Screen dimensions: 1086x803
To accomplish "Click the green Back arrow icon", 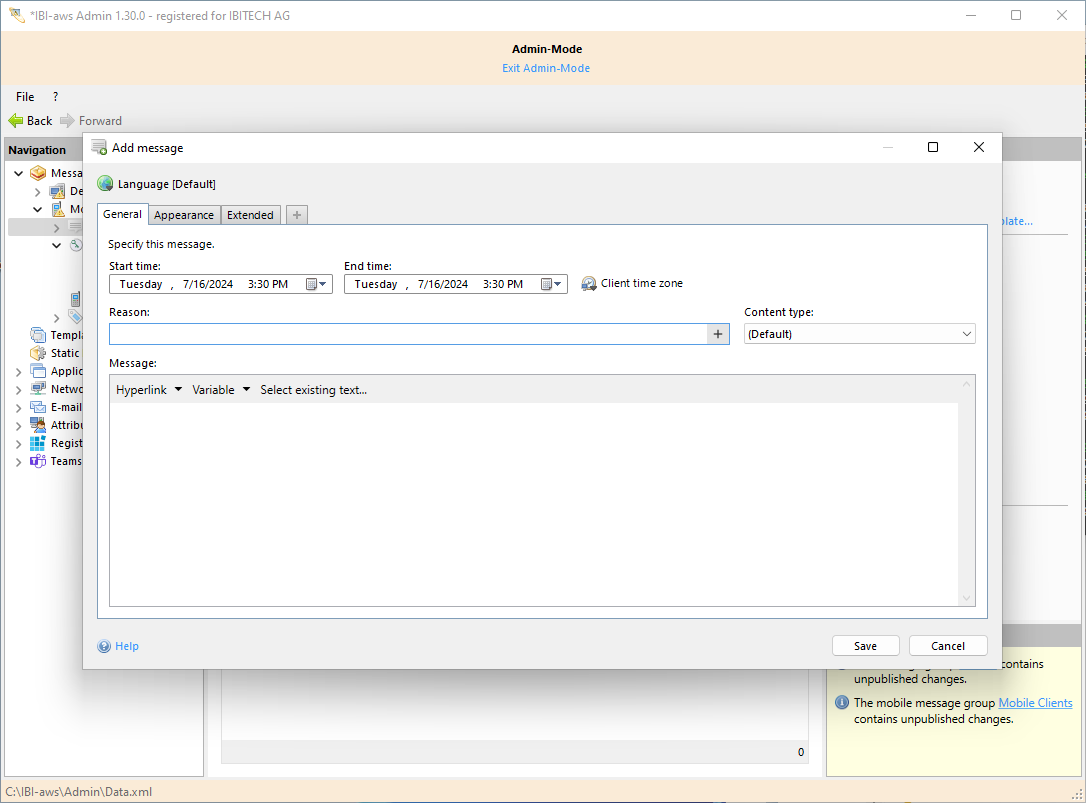I will pyautogui.click(x=16, y=121).
